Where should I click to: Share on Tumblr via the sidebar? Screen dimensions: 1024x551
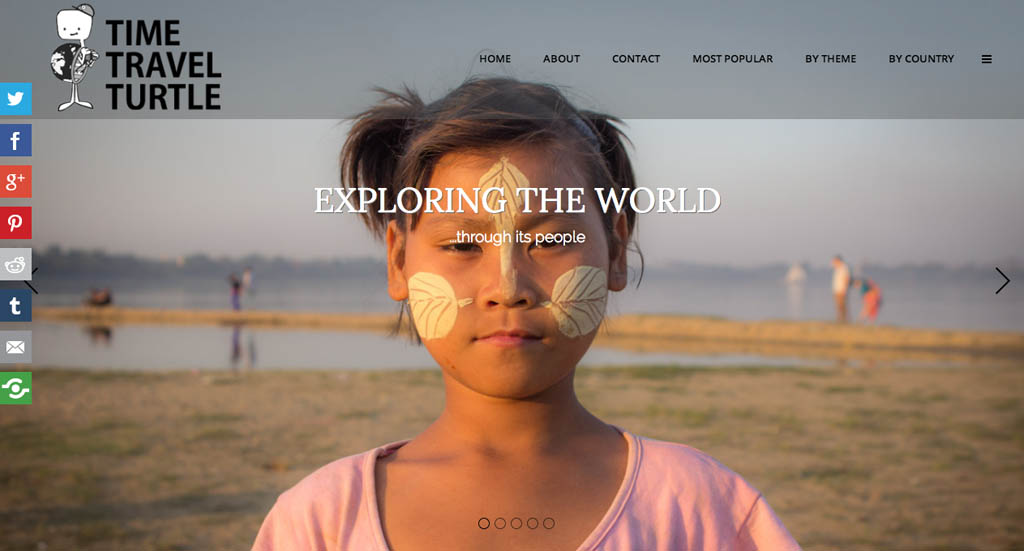[x=16, y=306]
